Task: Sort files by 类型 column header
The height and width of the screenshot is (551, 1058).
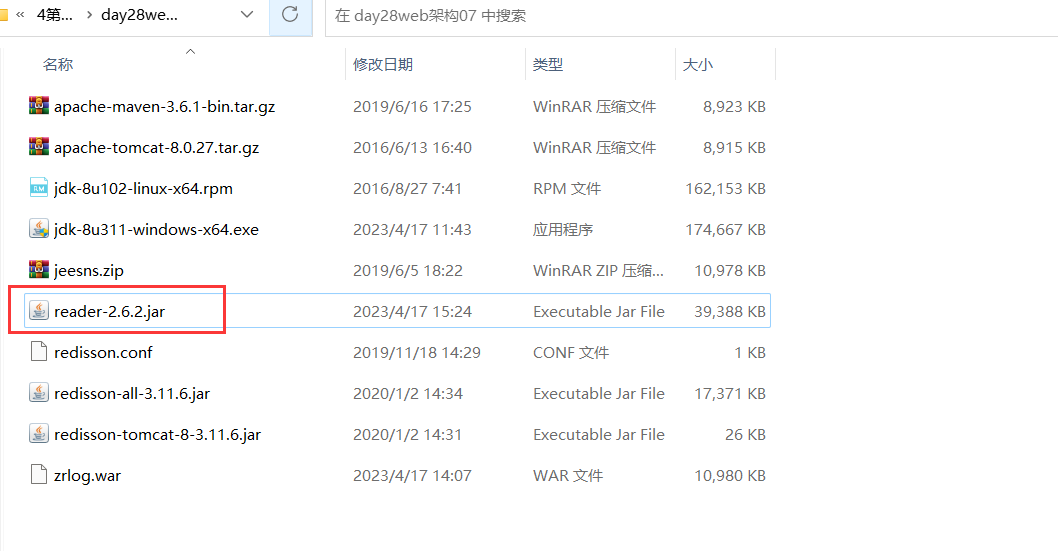Action: 548,64
